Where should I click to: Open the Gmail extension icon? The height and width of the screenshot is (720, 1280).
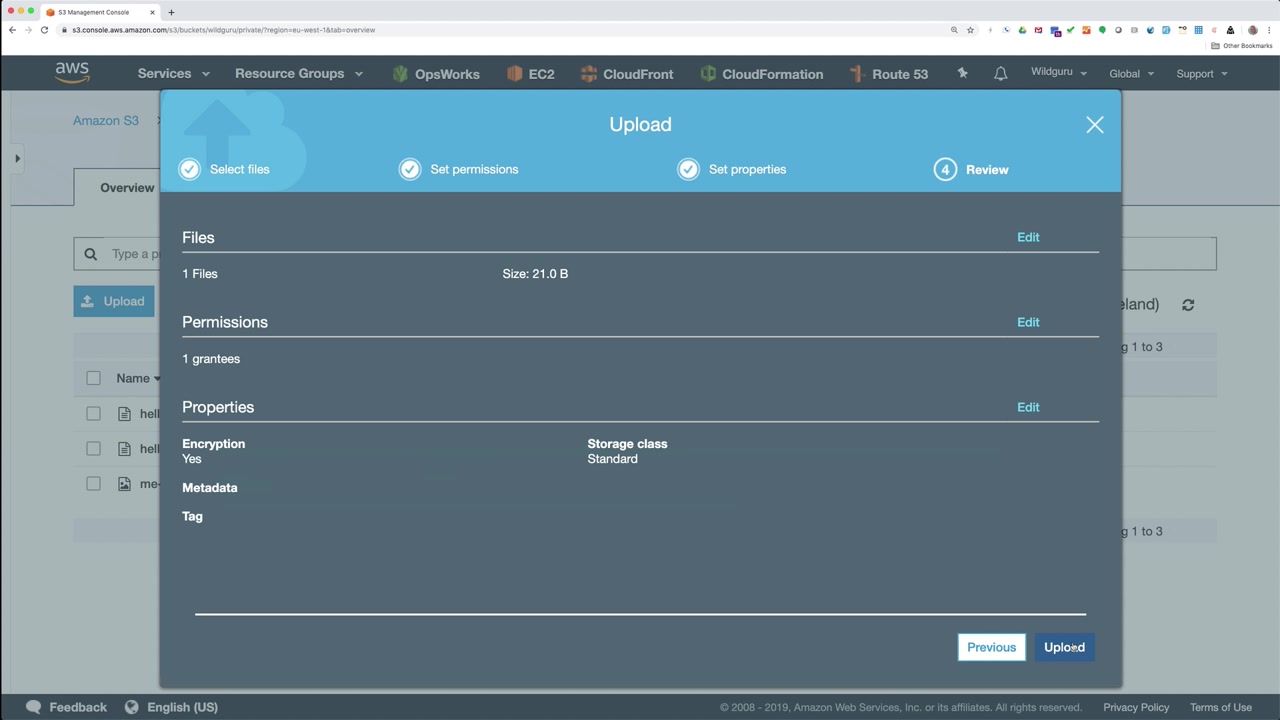pos(1038,30)
